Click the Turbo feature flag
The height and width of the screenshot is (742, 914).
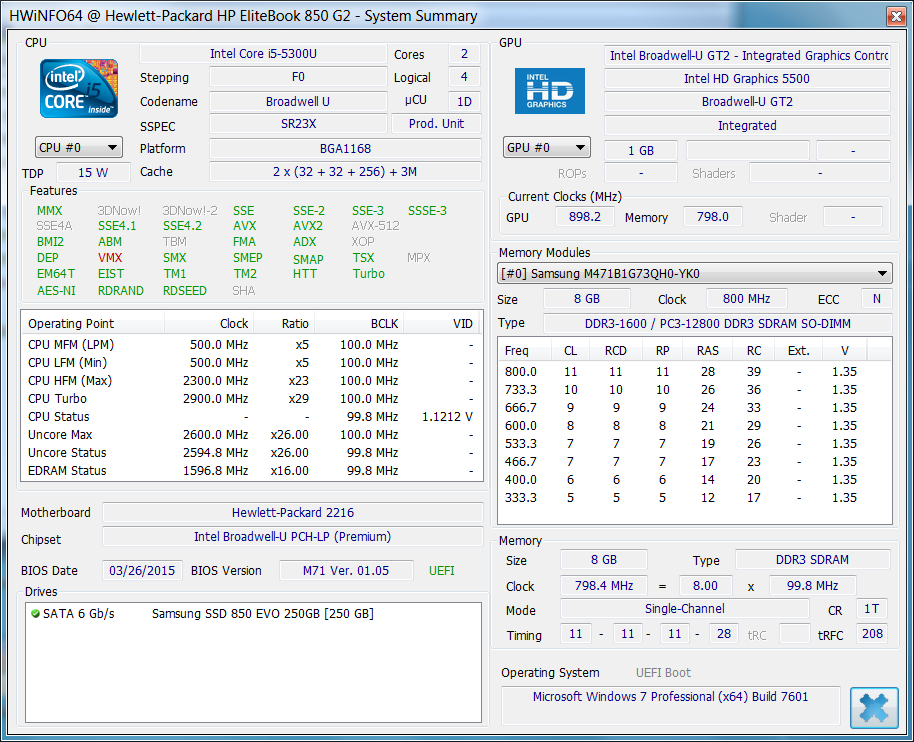click(x=368, y=273)
